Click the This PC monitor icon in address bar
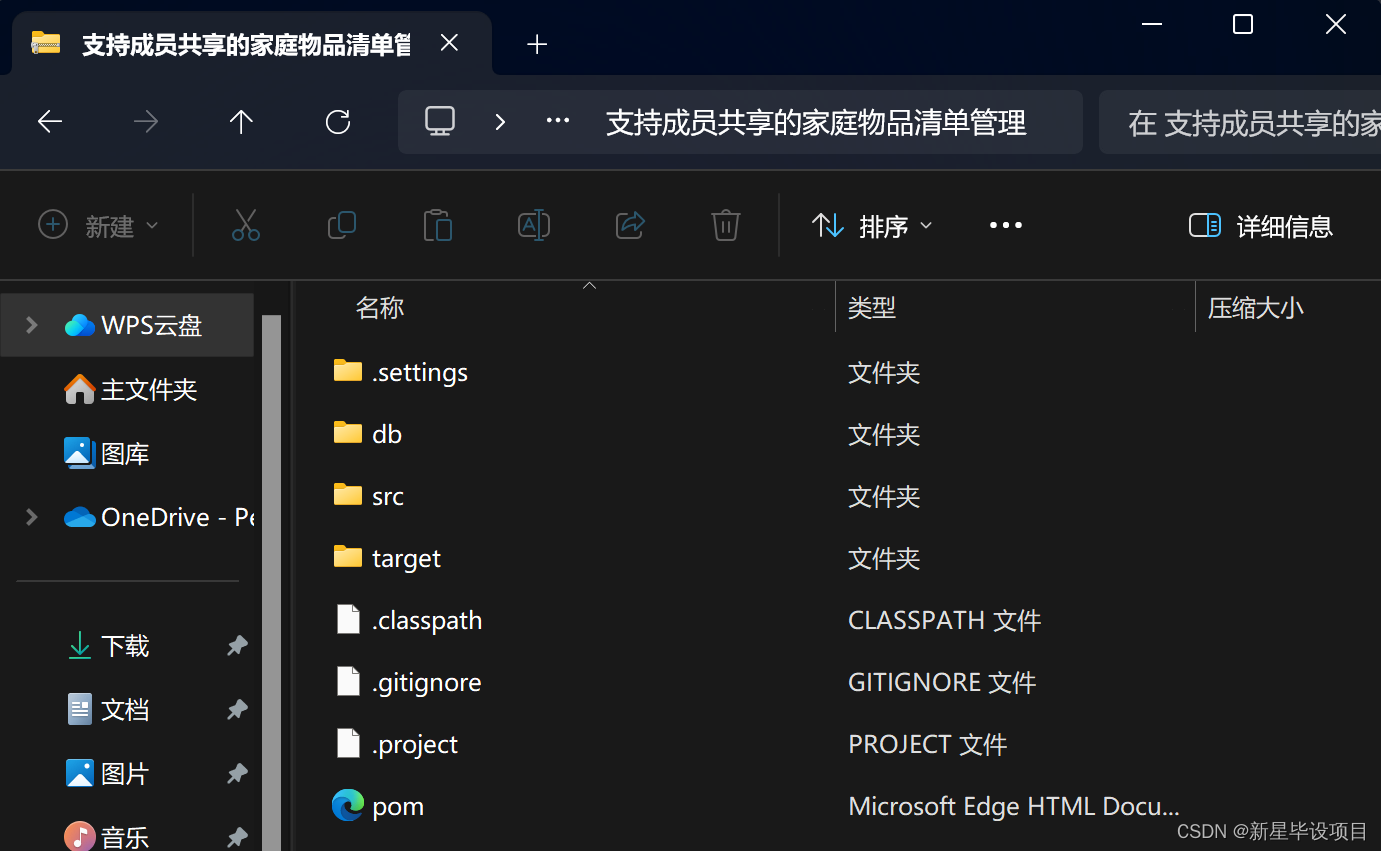 click(x=440, y=122)
